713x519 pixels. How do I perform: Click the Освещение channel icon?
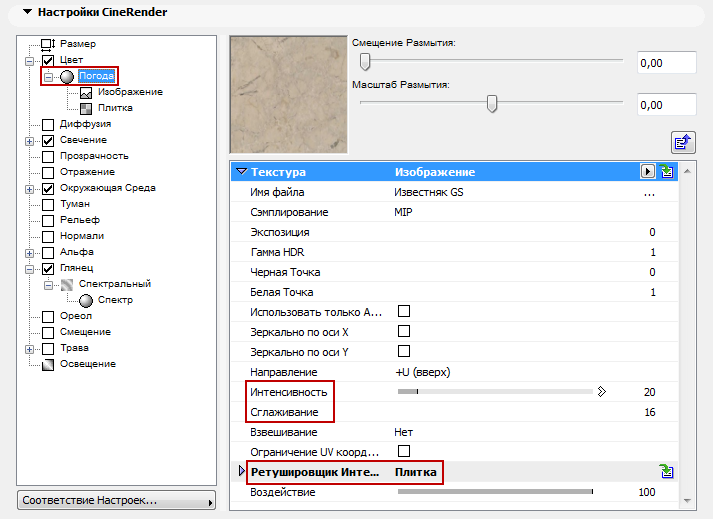click(x=48, y=365)
